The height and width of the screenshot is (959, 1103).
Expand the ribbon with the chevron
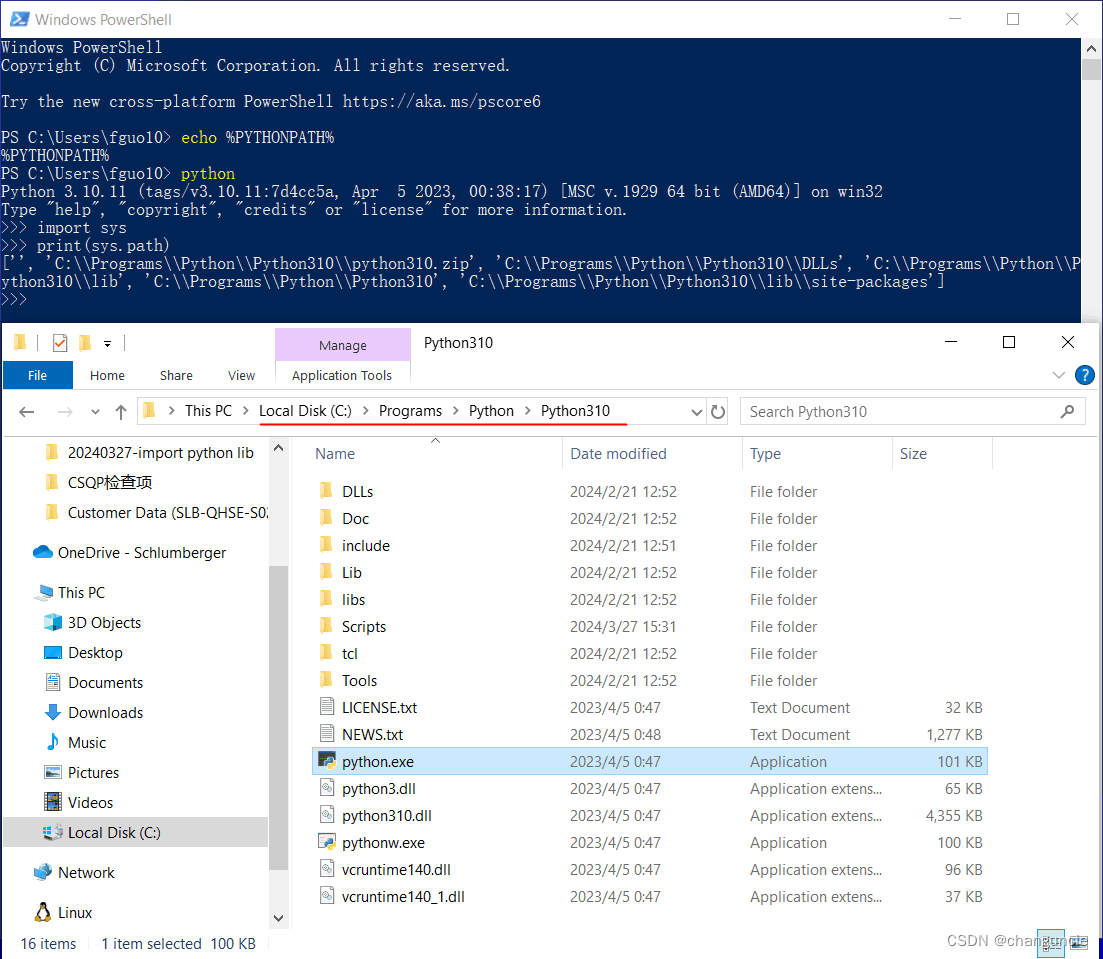1058,375
